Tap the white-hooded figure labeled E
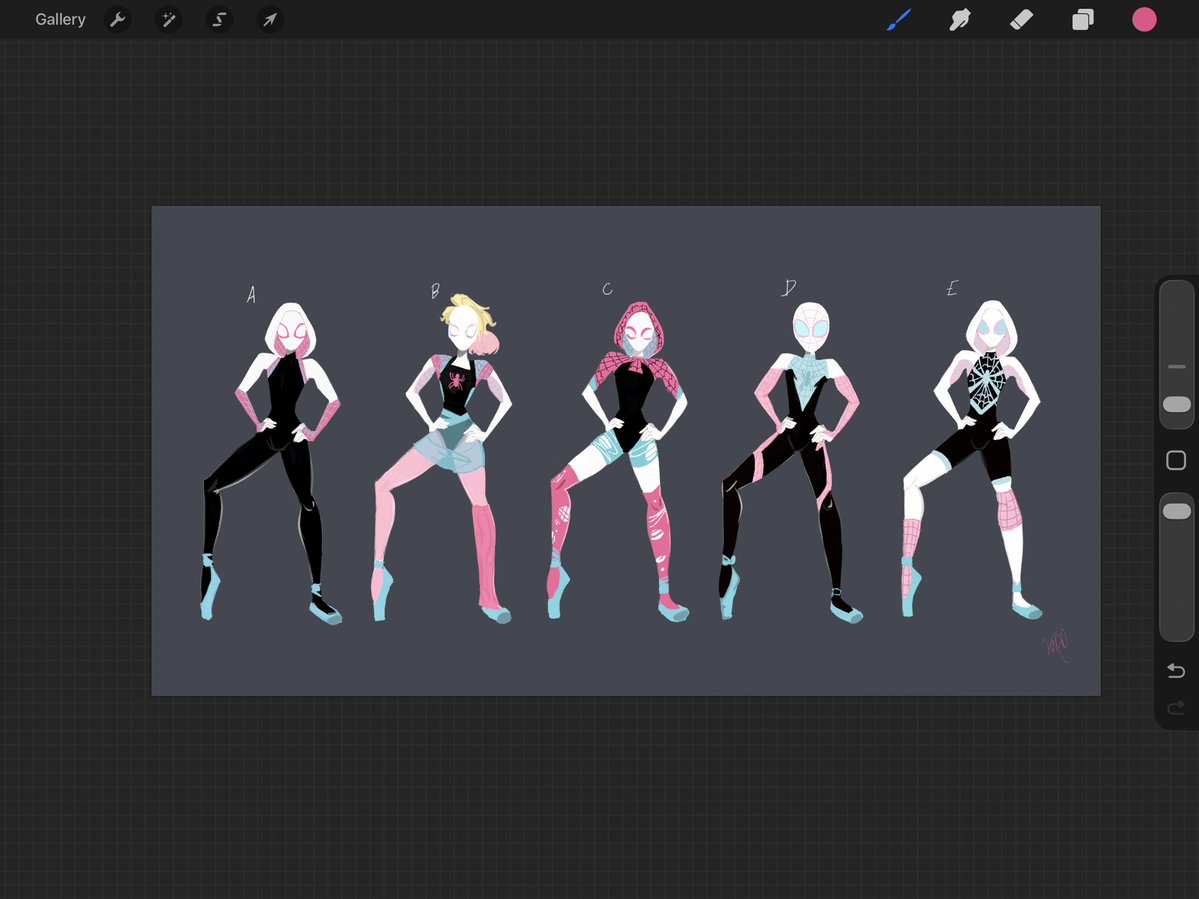 coord(971,459)
